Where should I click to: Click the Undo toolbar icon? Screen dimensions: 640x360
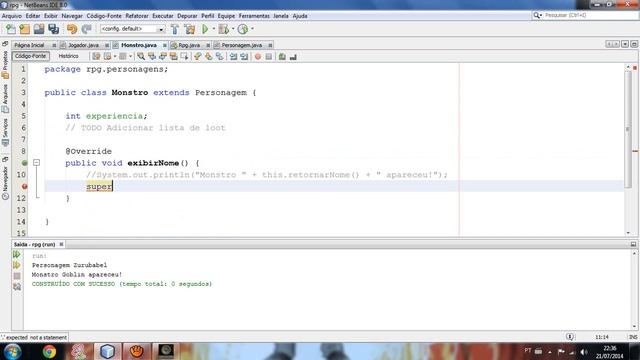pyautogui.click(x=72, y=29)
